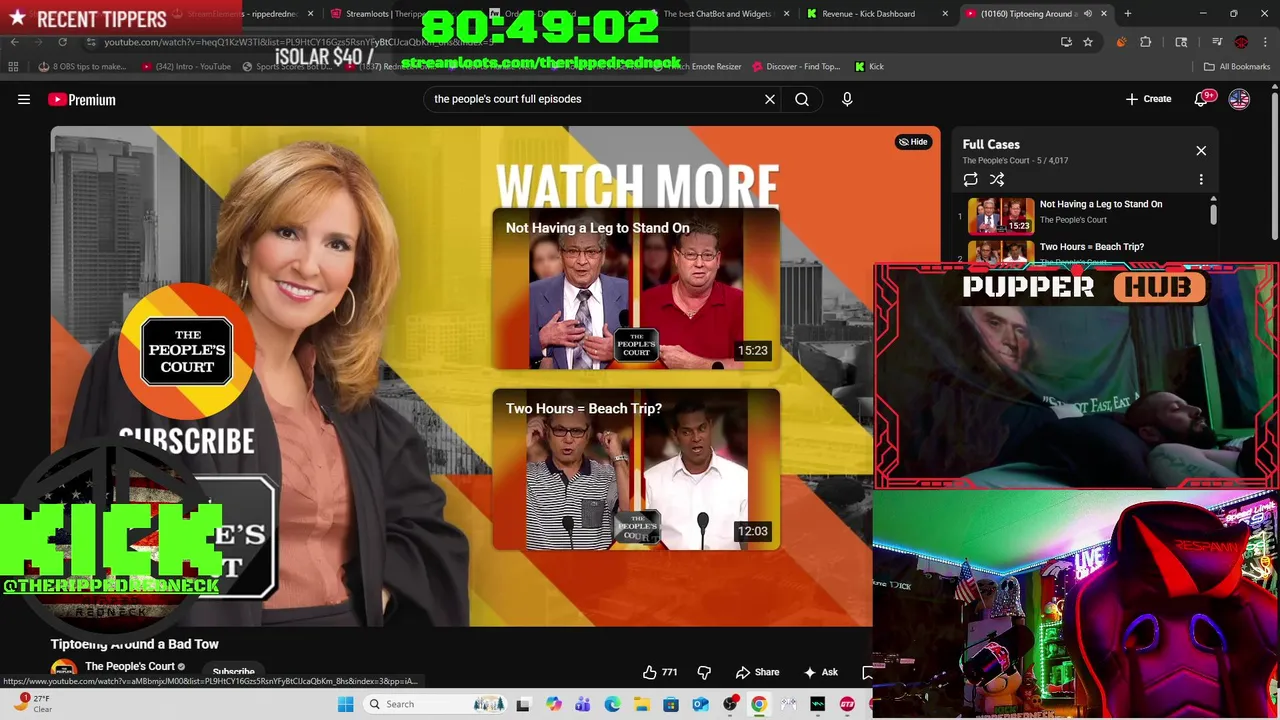Screen dimensions: 1280x720
Task: Open YouTube notifications bell
Action: pos(1202,99)
